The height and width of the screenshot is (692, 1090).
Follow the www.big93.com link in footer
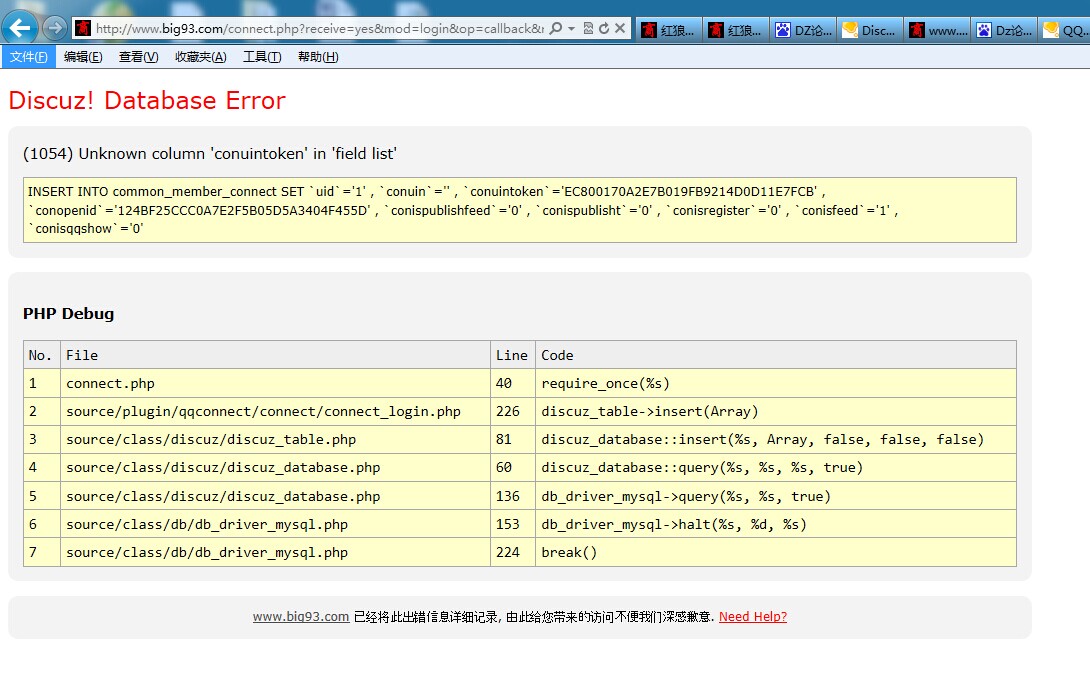[x=300, y=617]
